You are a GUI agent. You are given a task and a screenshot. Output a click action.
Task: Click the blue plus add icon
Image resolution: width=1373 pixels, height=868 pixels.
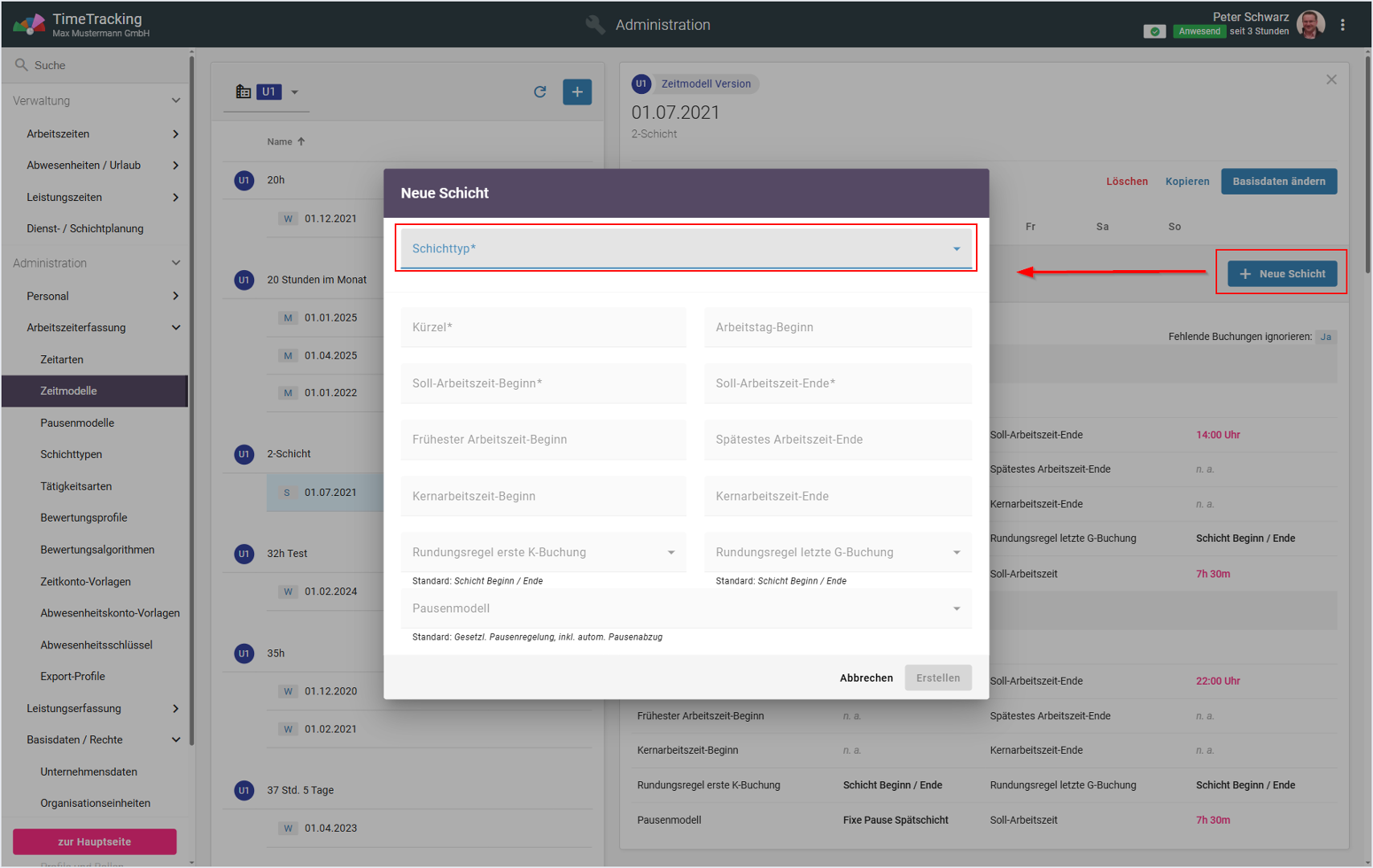(x=576, y=92)
